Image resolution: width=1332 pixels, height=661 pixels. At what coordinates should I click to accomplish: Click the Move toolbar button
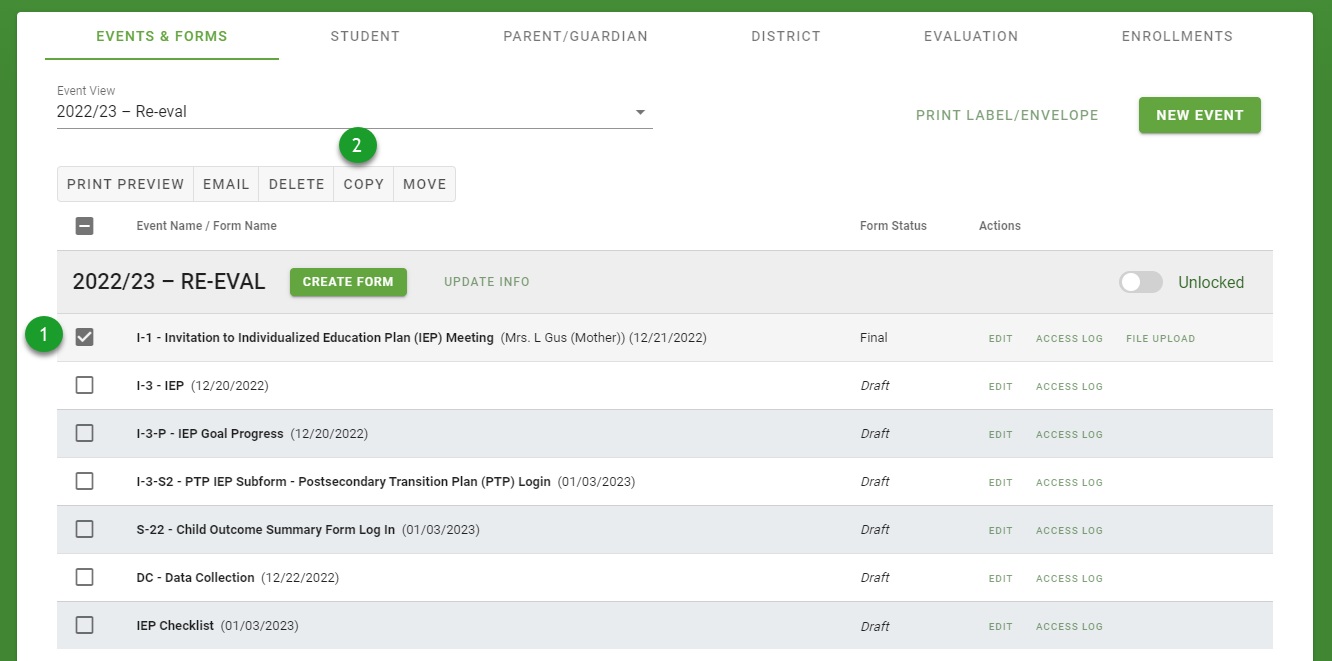pyautogui.click(x=424, y=184)
